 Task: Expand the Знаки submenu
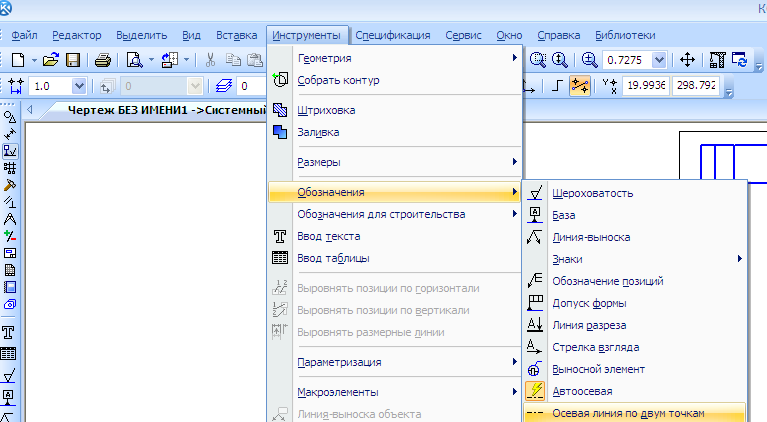point(635,259)
